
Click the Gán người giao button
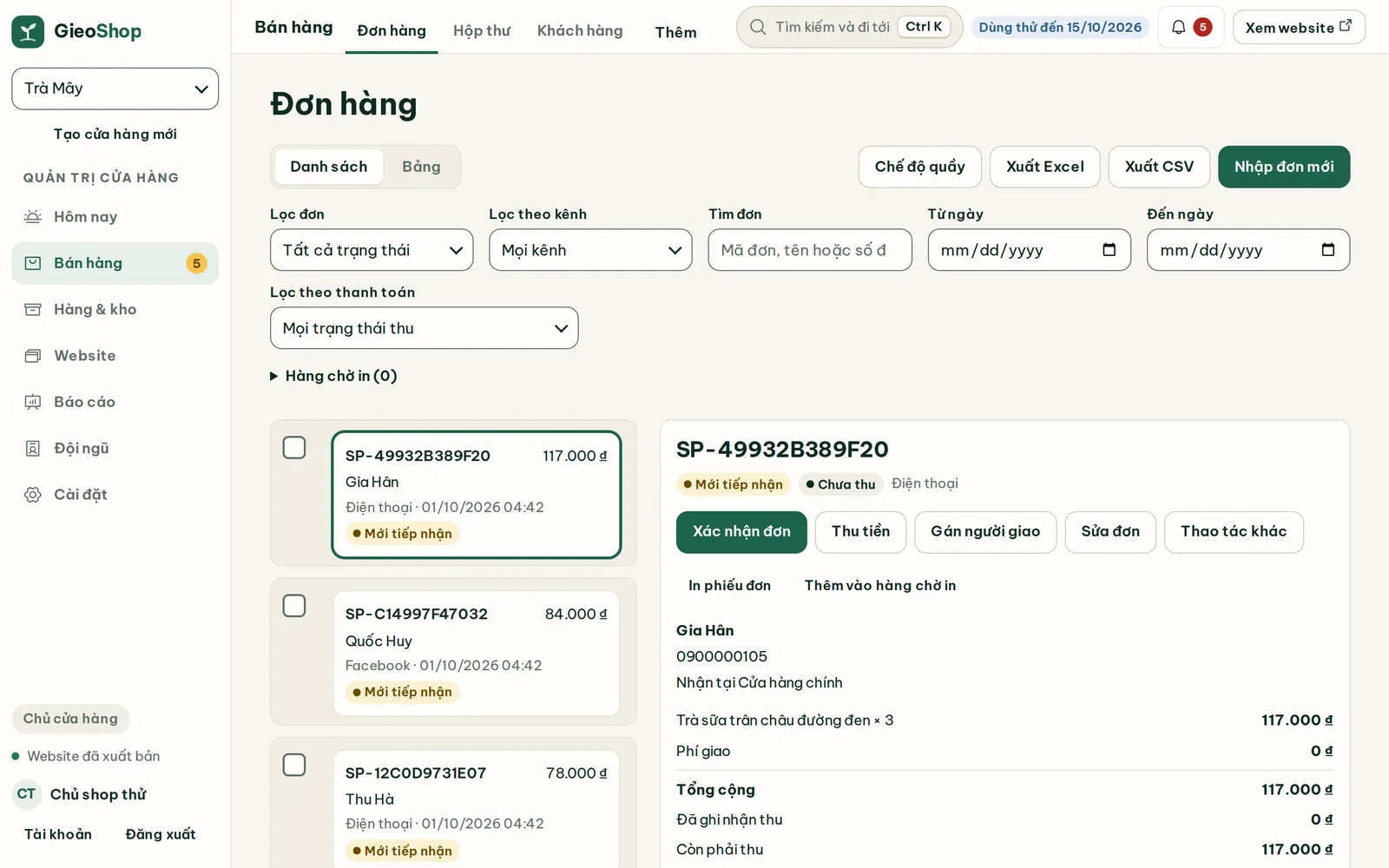pyautogui.click(x=985, y=532)
